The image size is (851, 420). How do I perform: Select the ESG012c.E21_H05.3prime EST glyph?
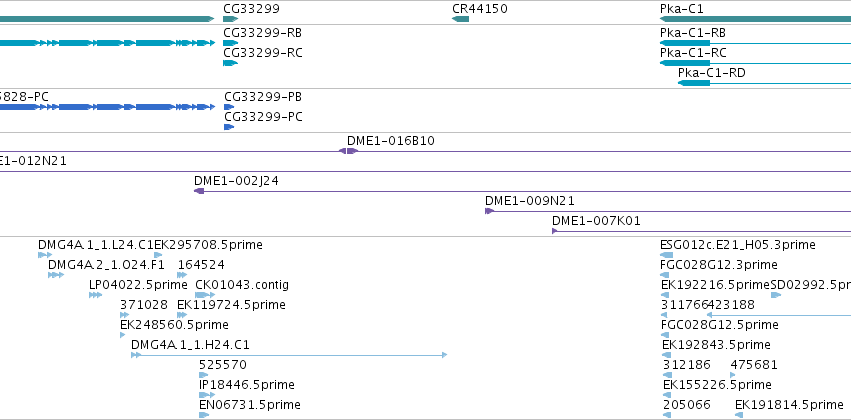[666, 255]
